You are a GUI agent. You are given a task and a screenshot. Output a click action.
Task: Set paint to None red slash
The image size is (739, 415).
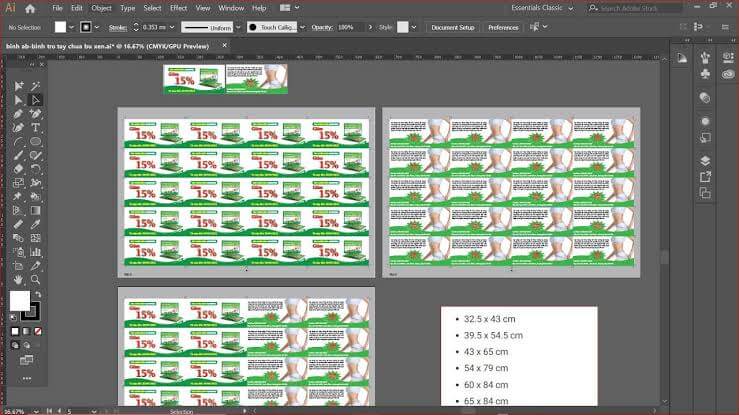point(38,332)
